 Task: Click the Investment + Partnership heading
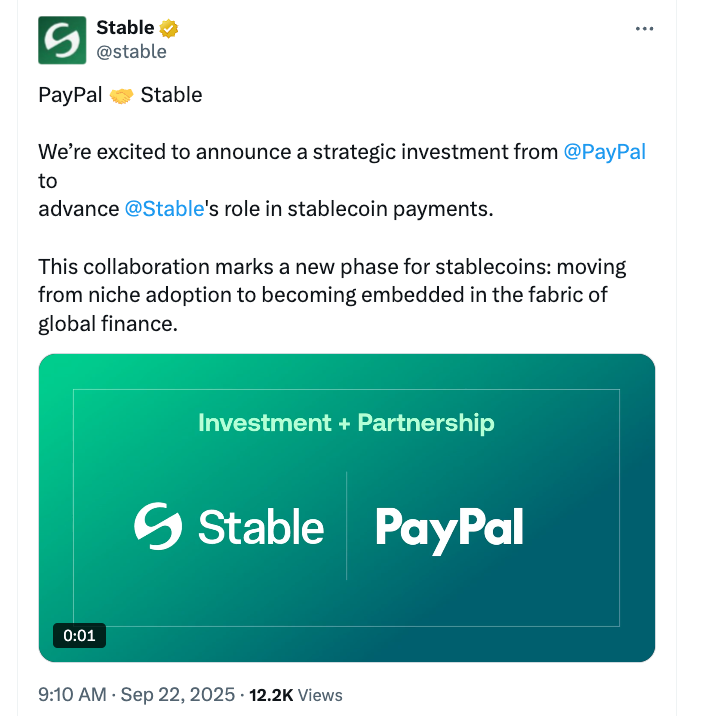click(346, 423)
